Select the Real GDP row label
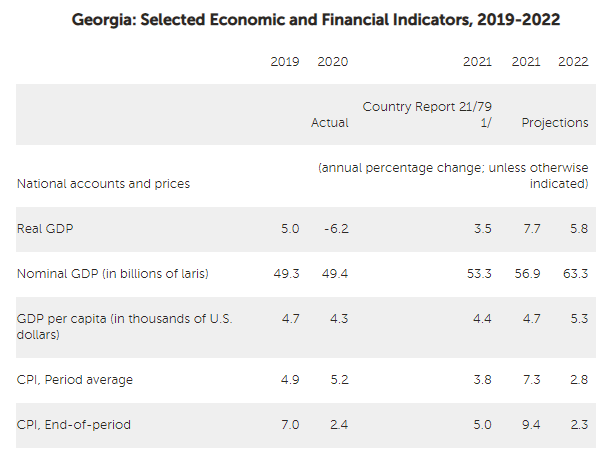 45,229
